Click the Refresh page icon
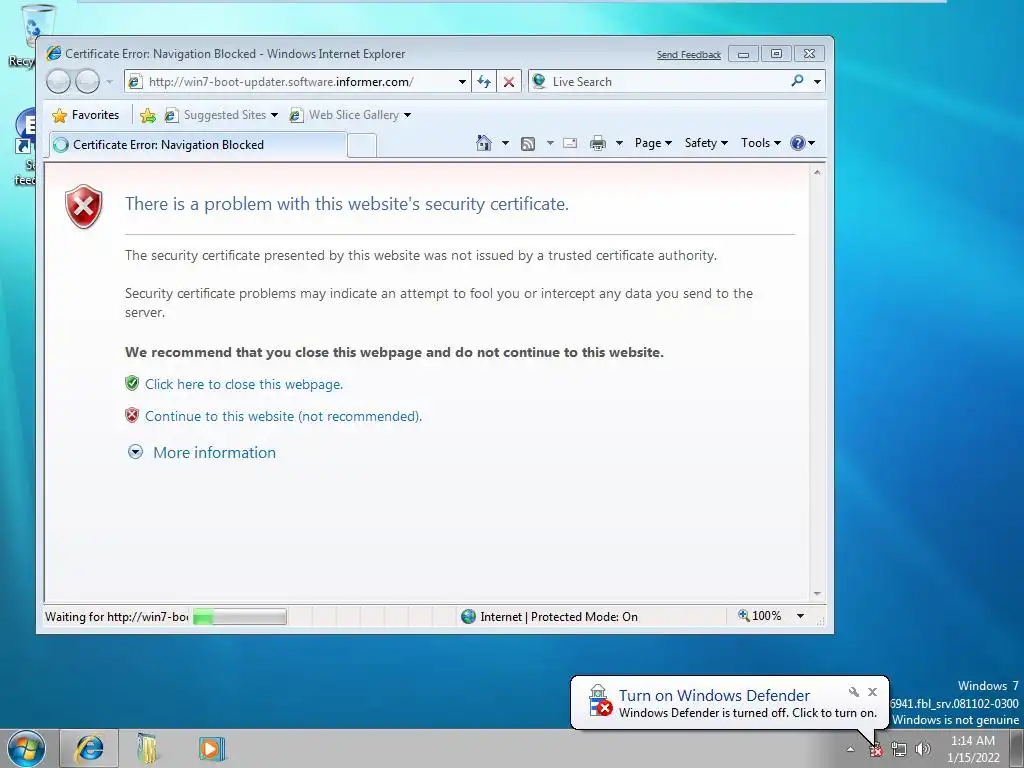This screenshot has width=1024, height=768. tap(484, 82)
